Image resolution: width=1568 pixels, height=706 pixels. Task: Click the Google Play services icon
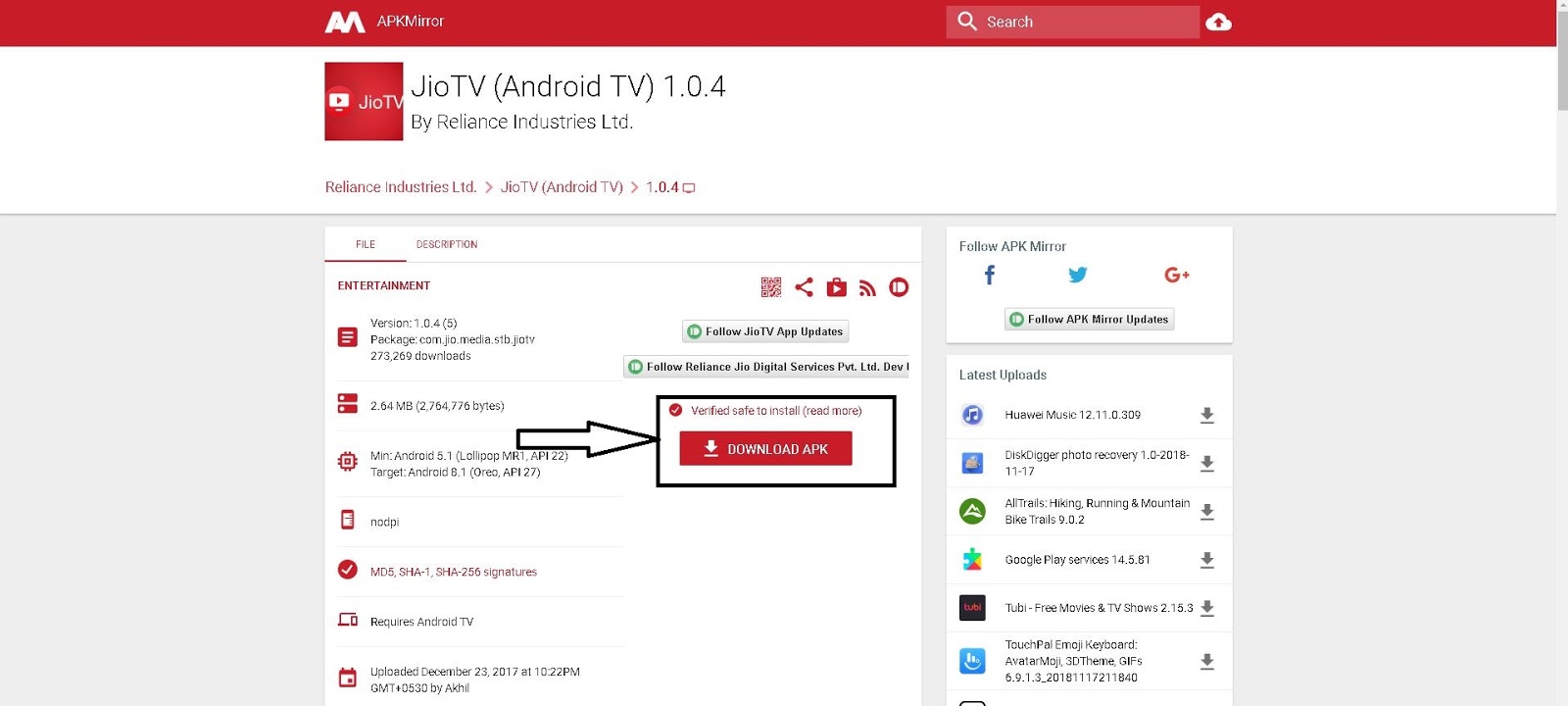coord(972,559)
